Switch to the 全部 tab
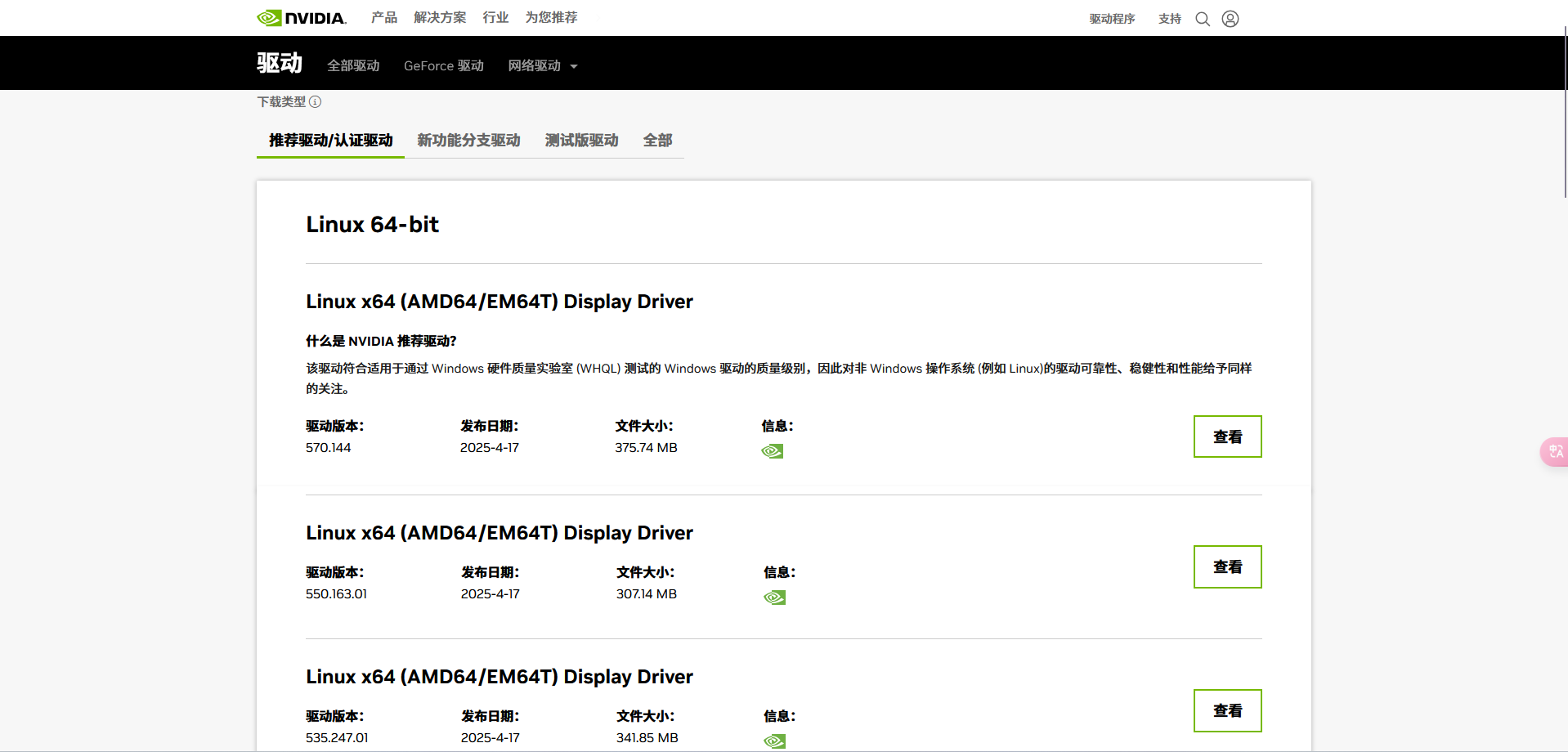The width and height of the screenshot is (1568, 752). [x=658, y=141]
